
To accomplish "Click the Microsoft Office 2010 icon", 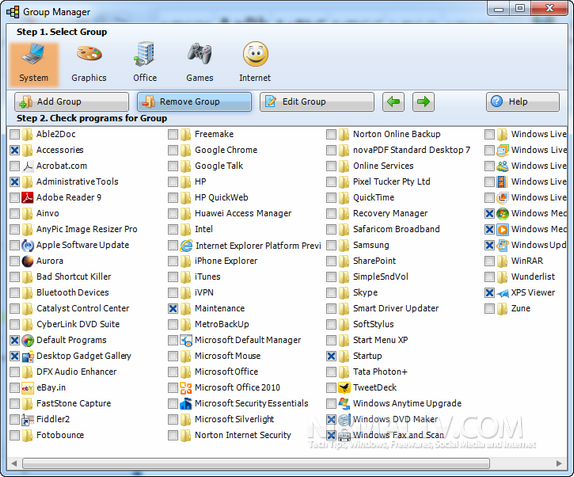I will click(186, 388).
